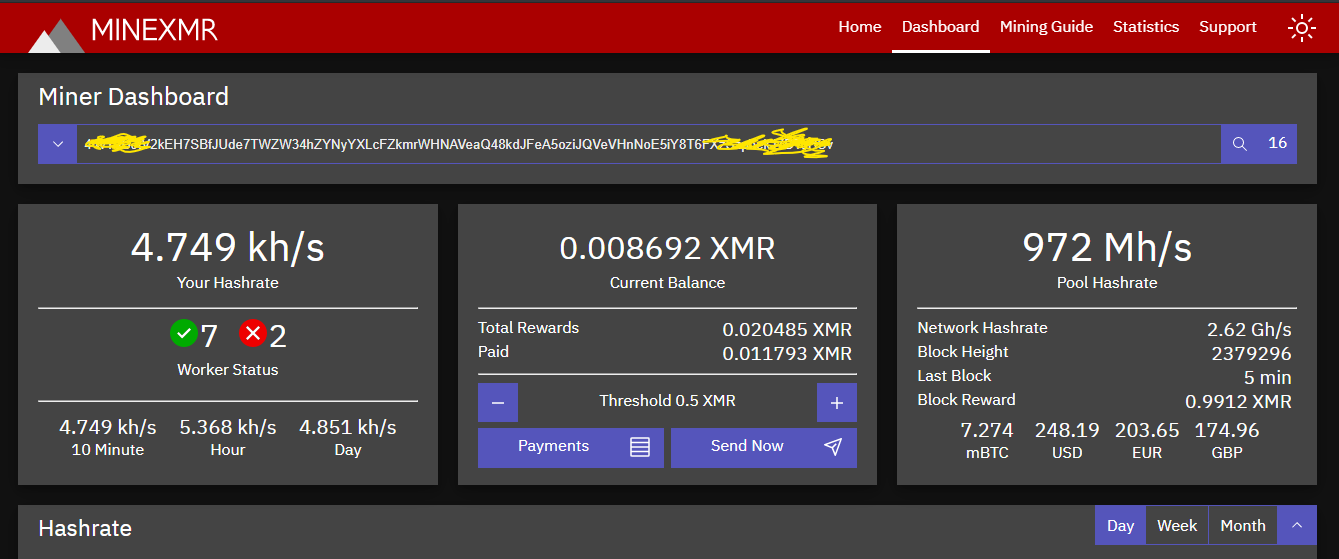This screenshot has width=1339, height=559.
Task: Open the Support page
Action: pyautogui.click(x=1228, y=27)
